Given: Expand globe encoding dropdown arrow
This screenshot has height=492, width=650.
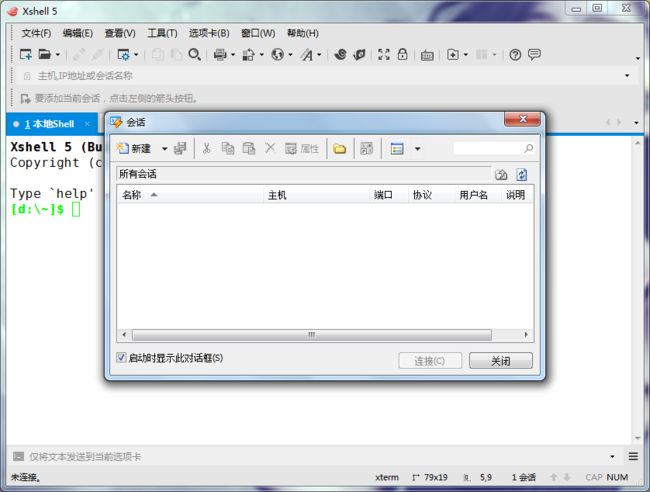Looking at the screenshot, I should point(290,54).
